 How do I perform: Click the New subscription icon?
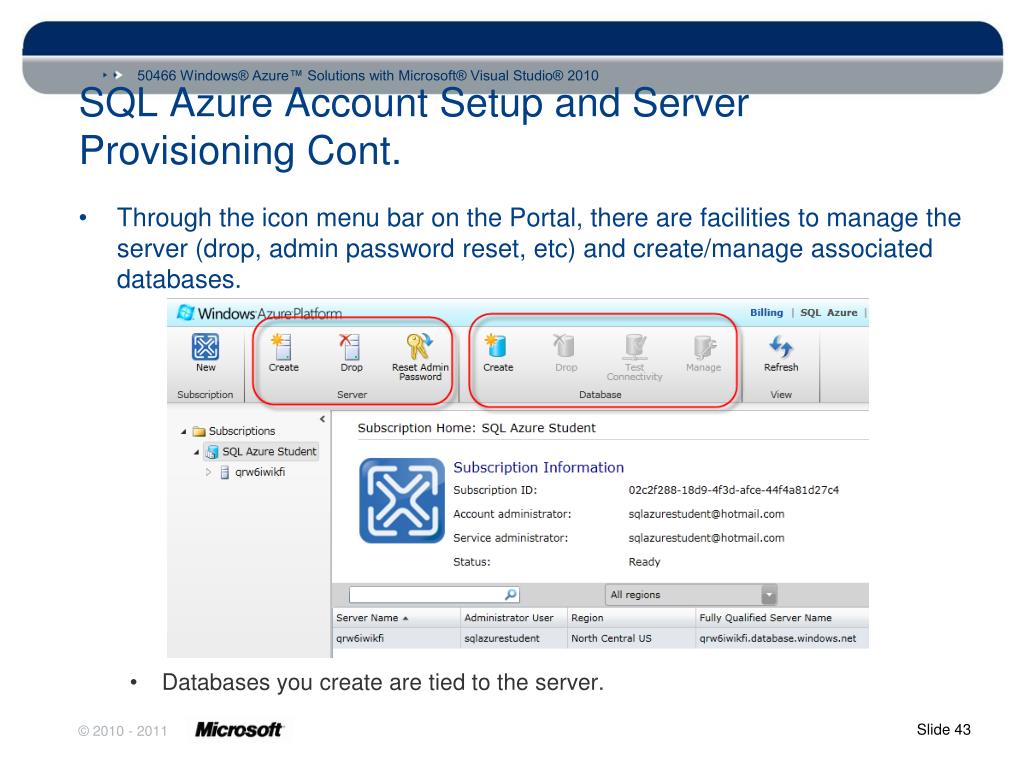(205, 346)
